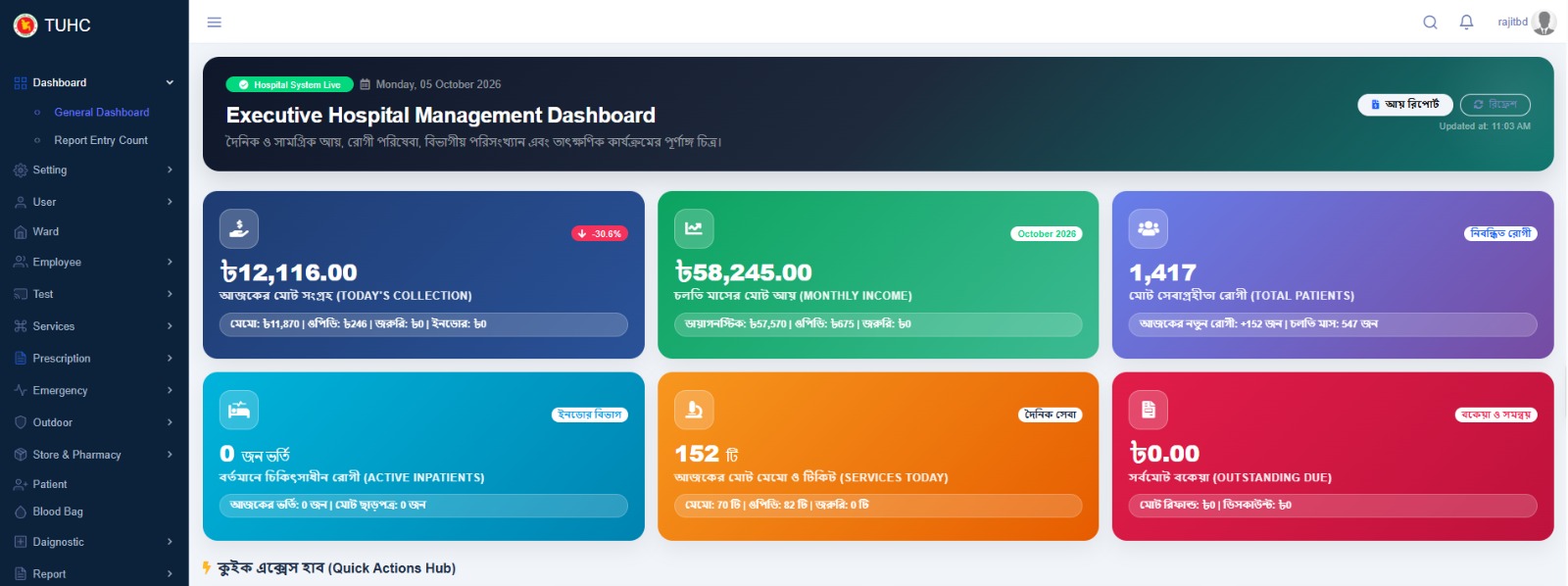Select General Dashboard in the sidebar
The height and width of the screenshot is (586, 1568).
[102, 113]
